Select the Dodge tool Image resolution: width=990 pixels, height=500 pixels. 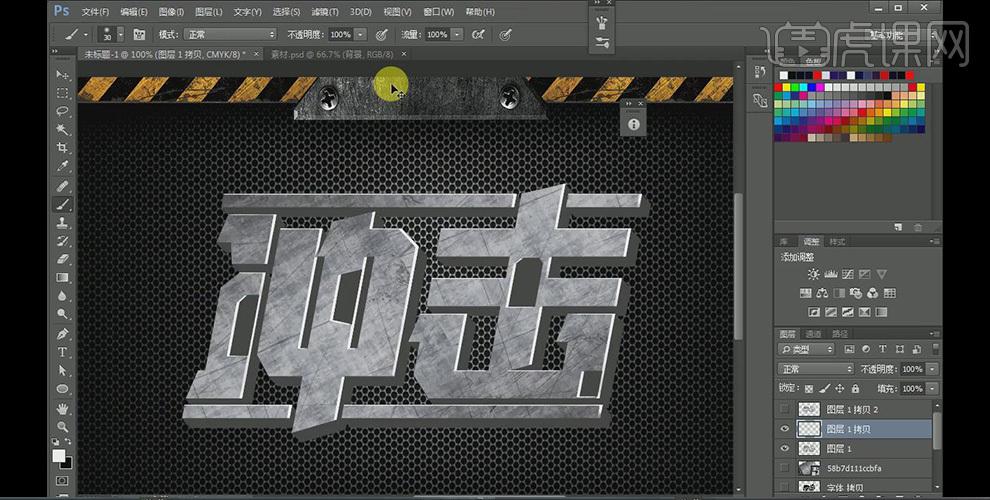coord(63,314)
